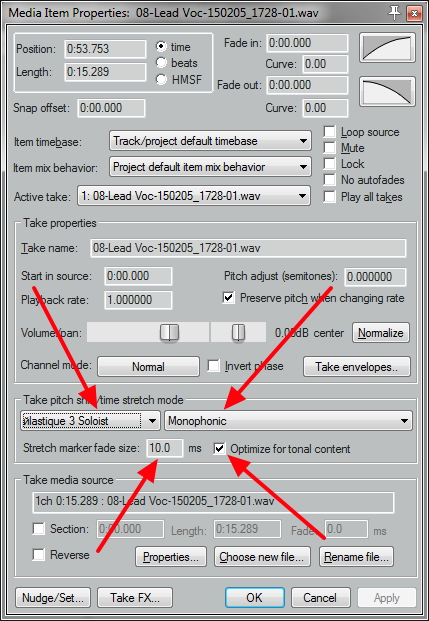
Task: Click the fade-in curve shape icon
Action: pos(387,48)
